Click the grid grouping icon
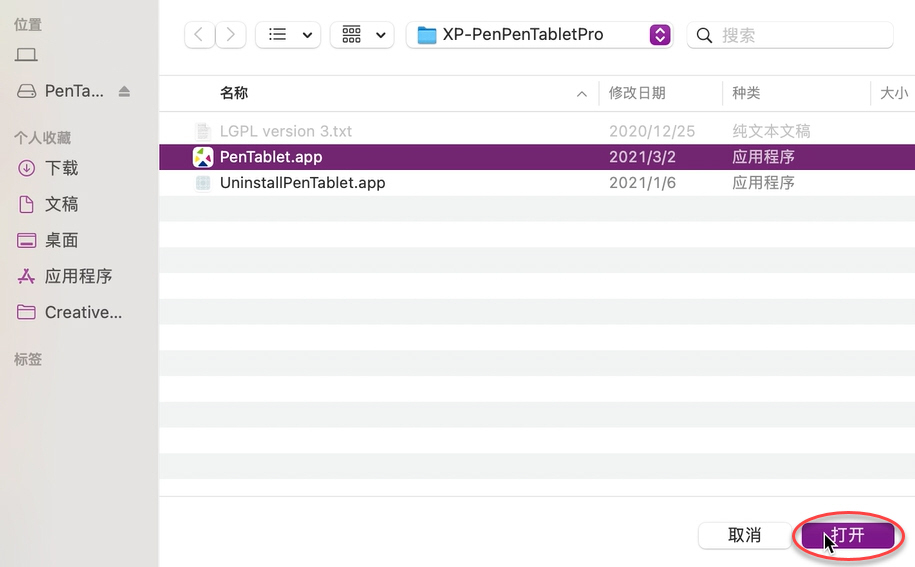The image size is (915, 567). 351,34
